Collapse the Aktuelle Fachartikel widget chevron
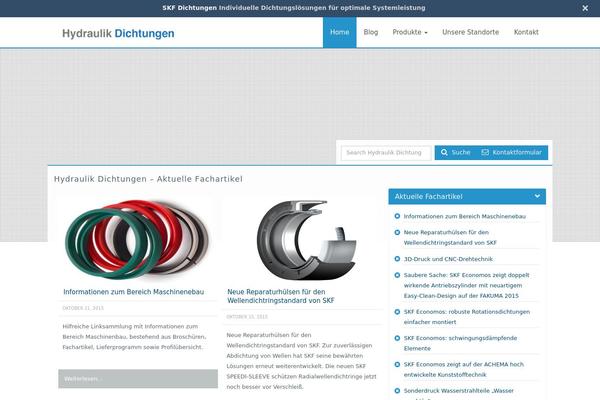The height and width of the screenshot is (400, 600). click(x=537, y=196)
